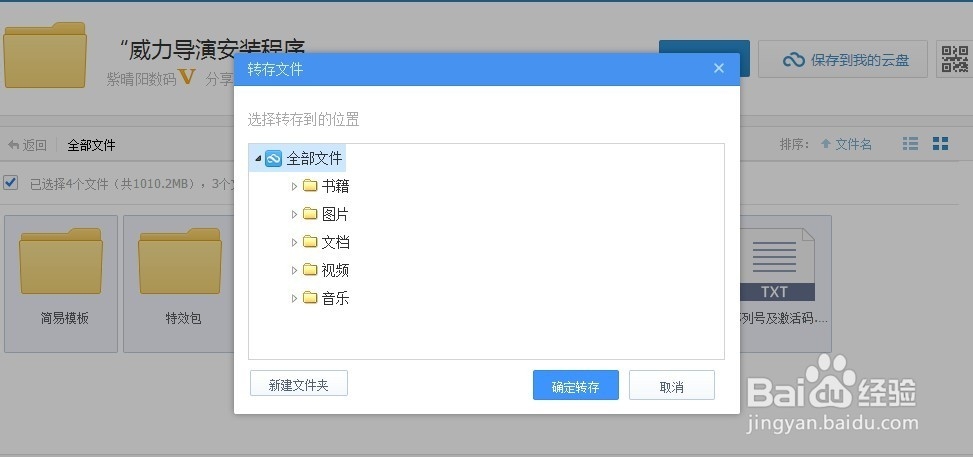The height and width of the screenshot is (457, 973).
Task: Expand the 视频 folder
Action: (294, 270)
